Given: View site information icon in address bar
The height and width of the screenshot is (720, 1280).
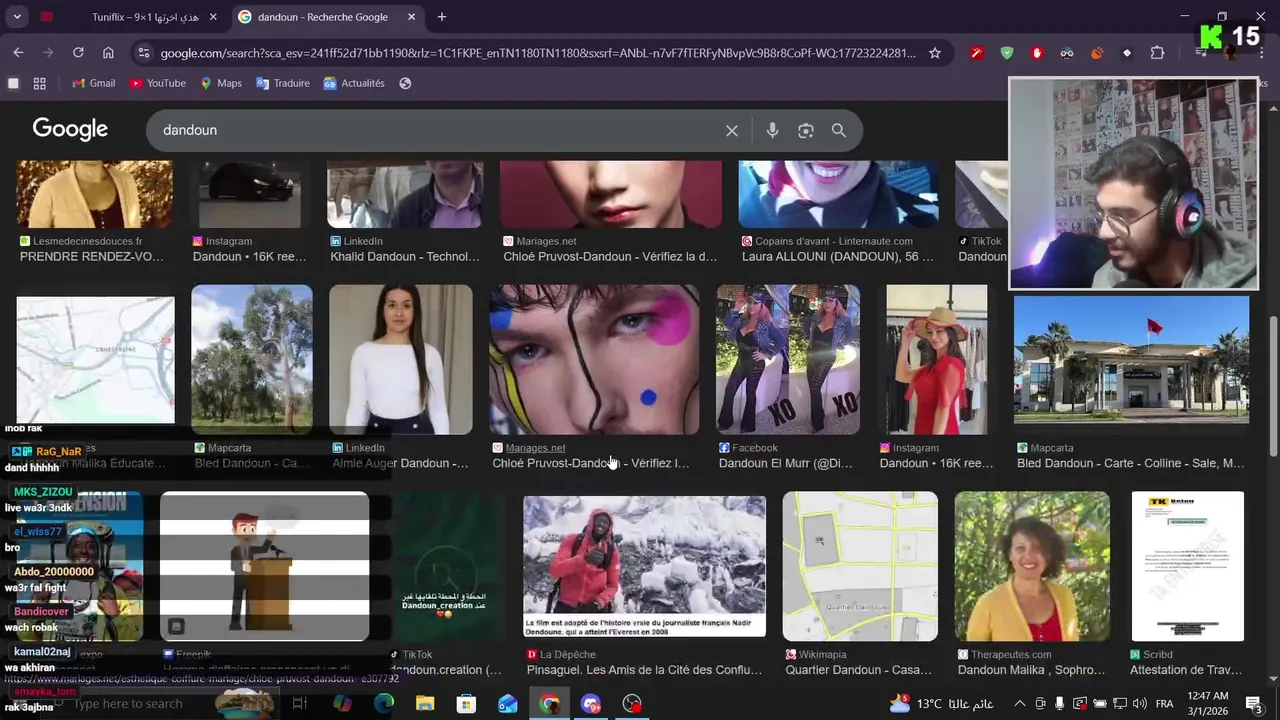Looking at the screenshot, I should point(143,53).
